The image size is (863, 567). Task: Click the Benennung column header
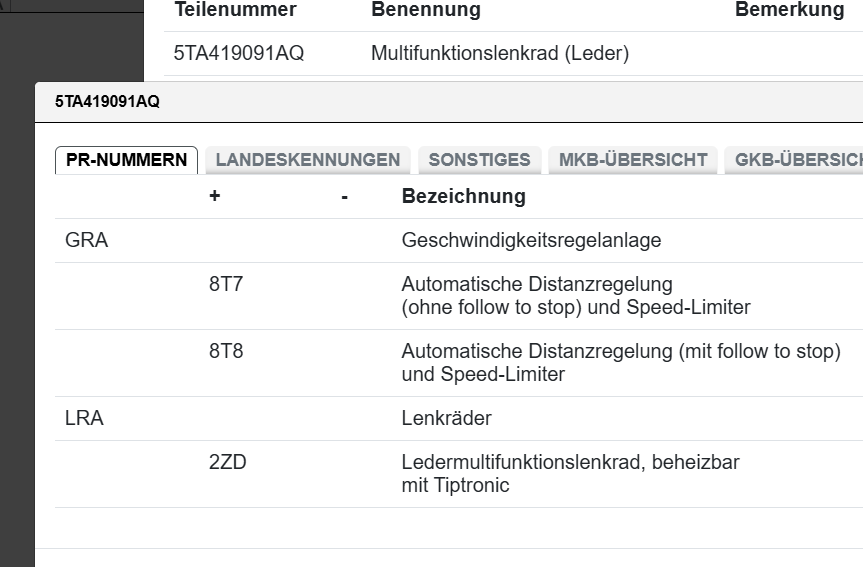pyautogui.click(x=425, y=10)
